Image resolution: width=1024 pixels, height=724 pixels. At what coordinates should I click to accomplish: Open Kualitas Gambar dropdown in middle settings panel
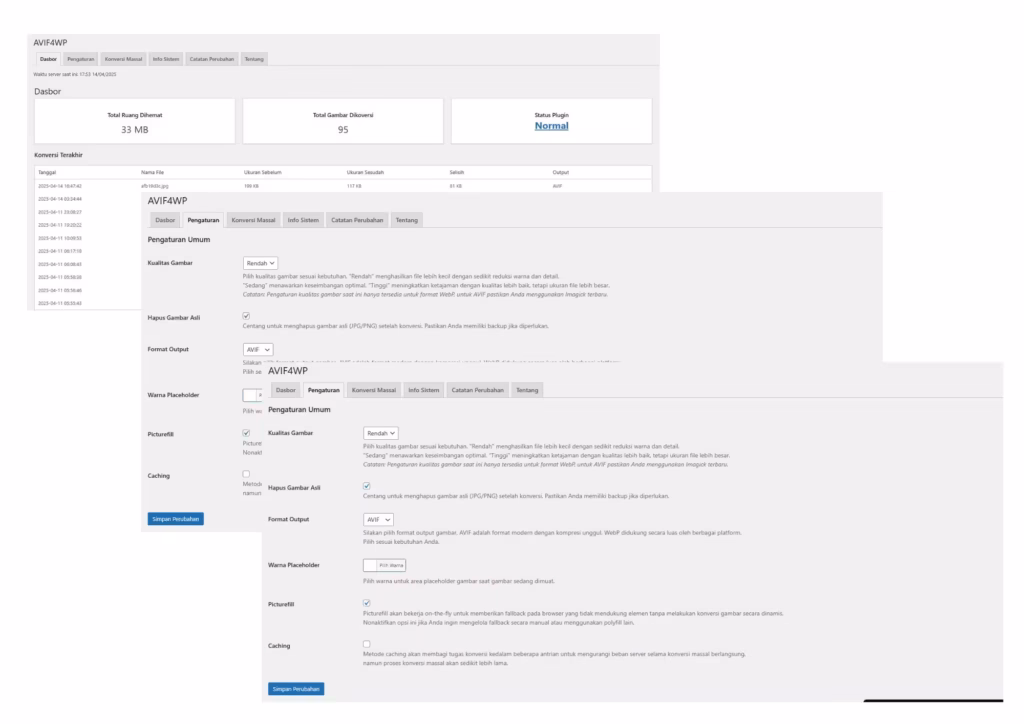point(260,263)
